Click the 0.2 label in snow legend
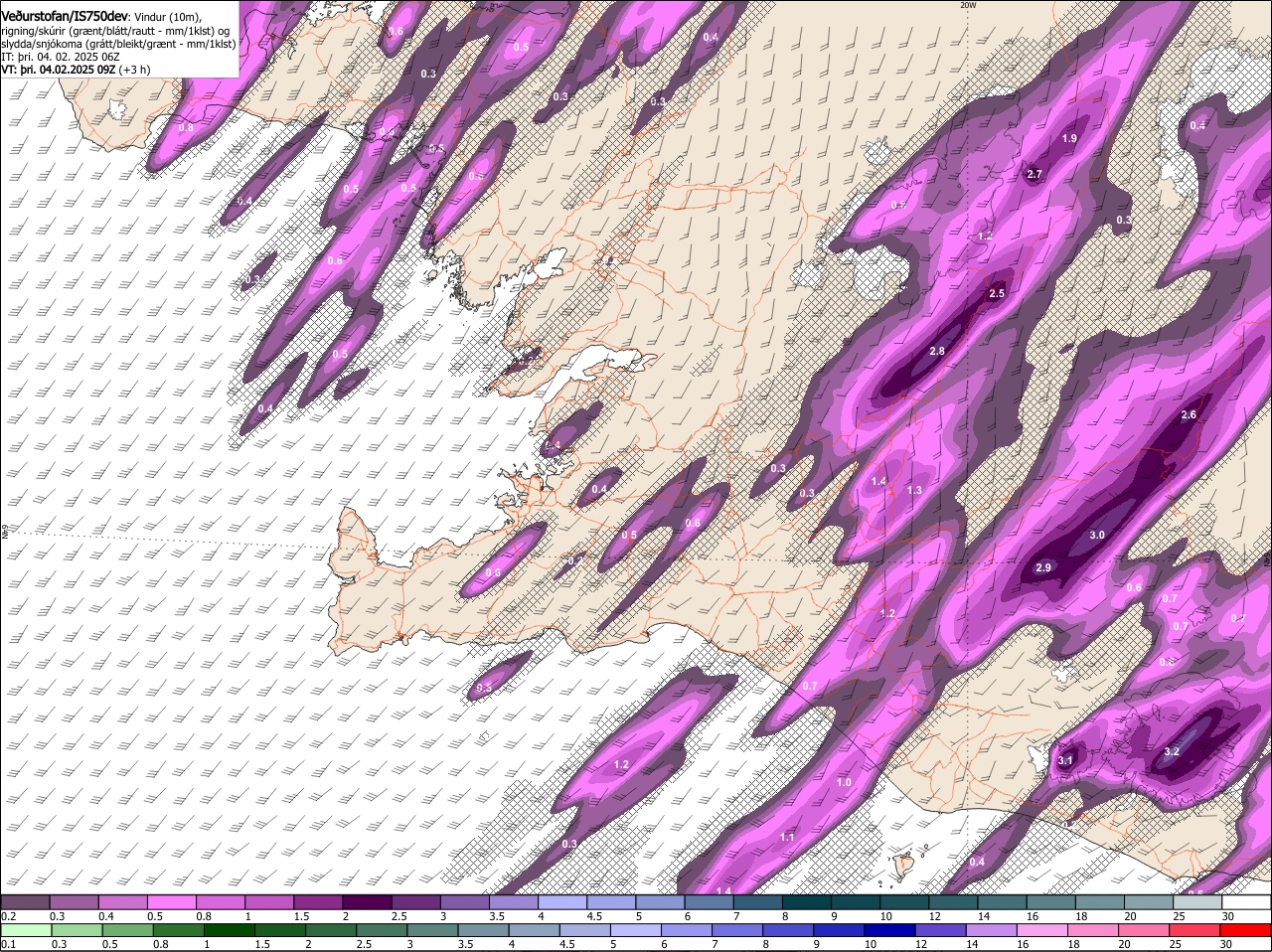1272x952 pixels. (8, 915)
